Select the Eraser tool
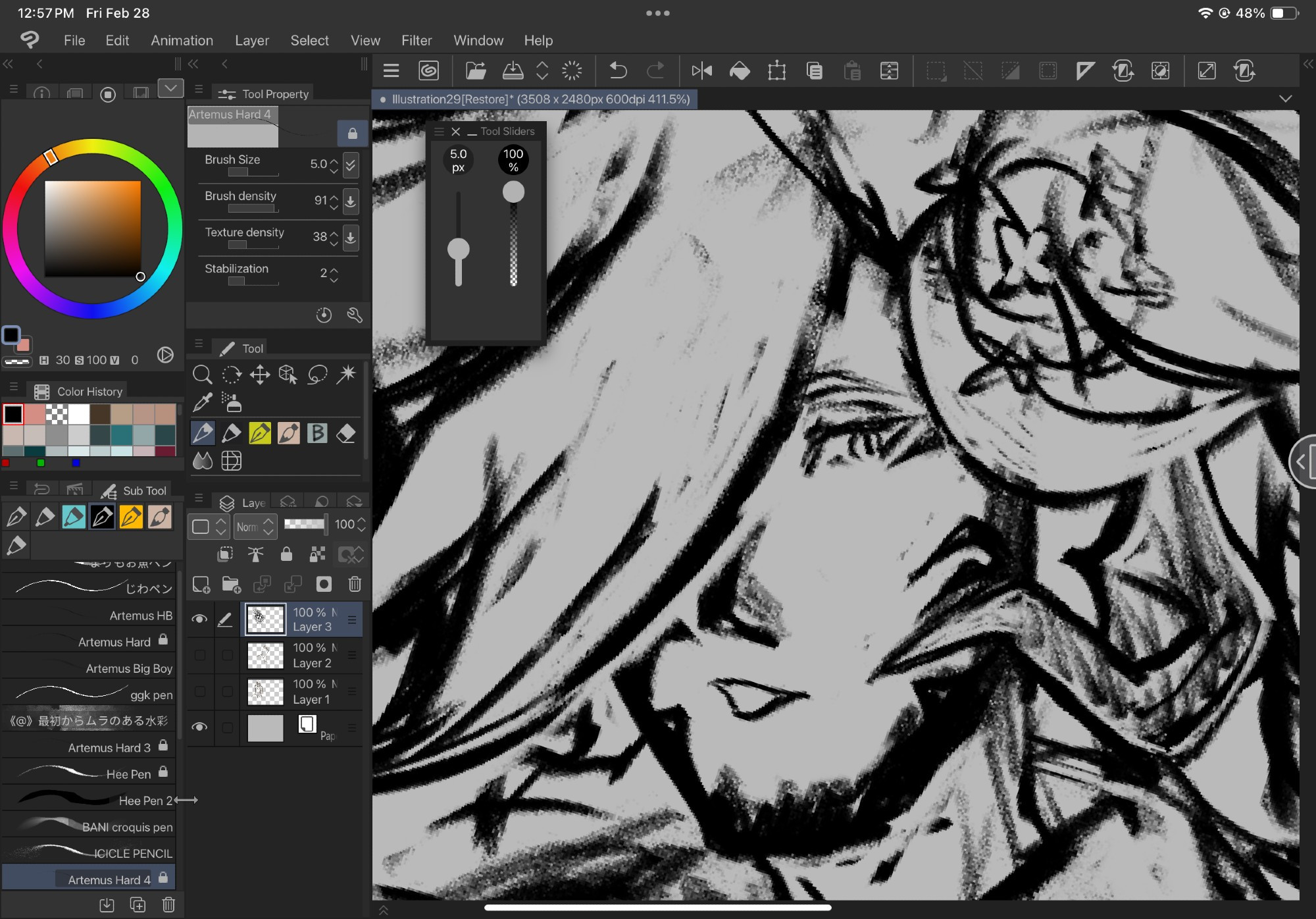This screenshot has height=919, width=1316. pyautogui.click(x=346, y=433)
